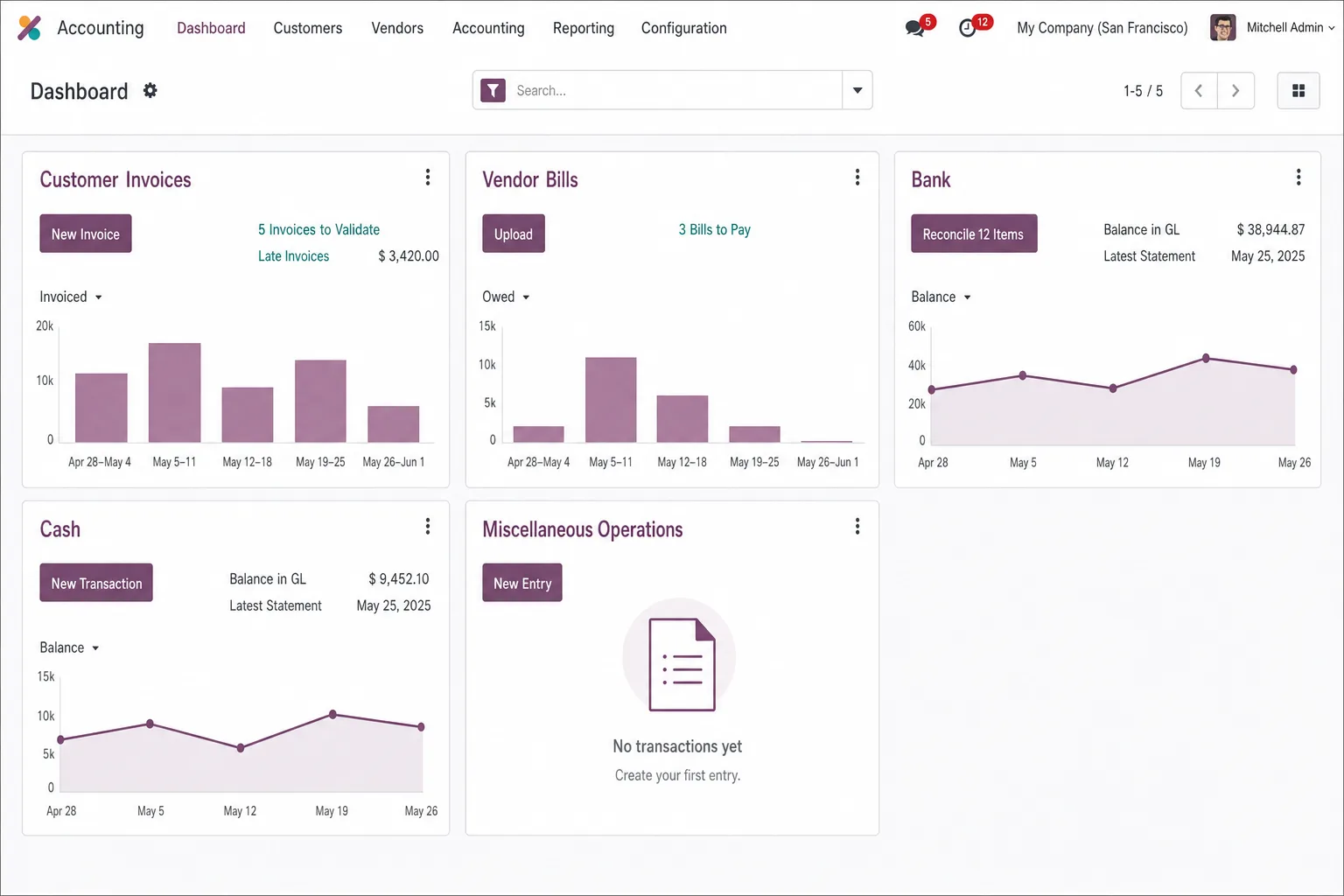
Task: Click the May 5–11 bar in Customer Invoices chart
Action: (174, 393)
